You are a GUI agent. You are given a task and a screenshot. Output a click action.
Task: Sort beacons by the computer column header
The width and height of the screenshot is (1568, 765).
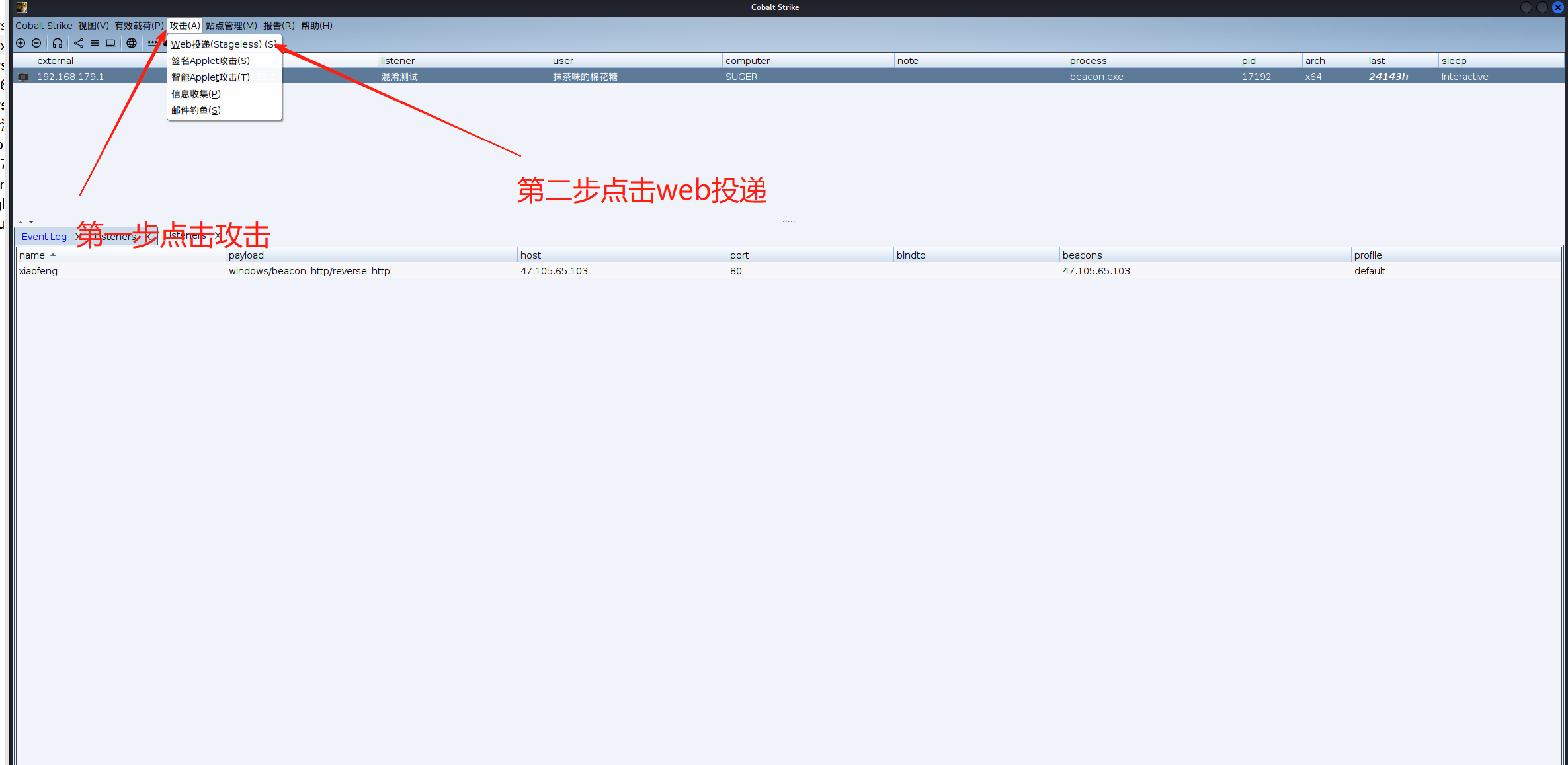pos(808,61)
